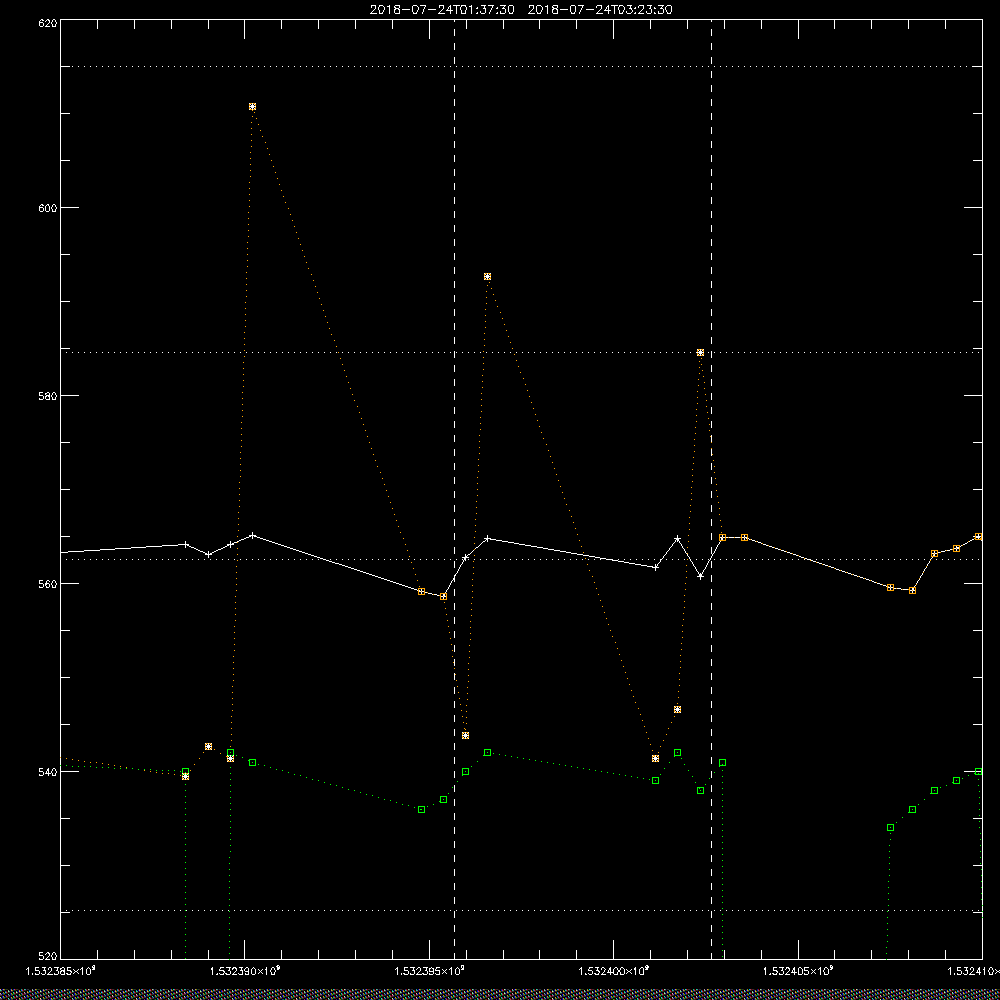This screenshot has height=1000, width=1000.
Task: Select the 520 y-axis label
Action: [48, 956]
